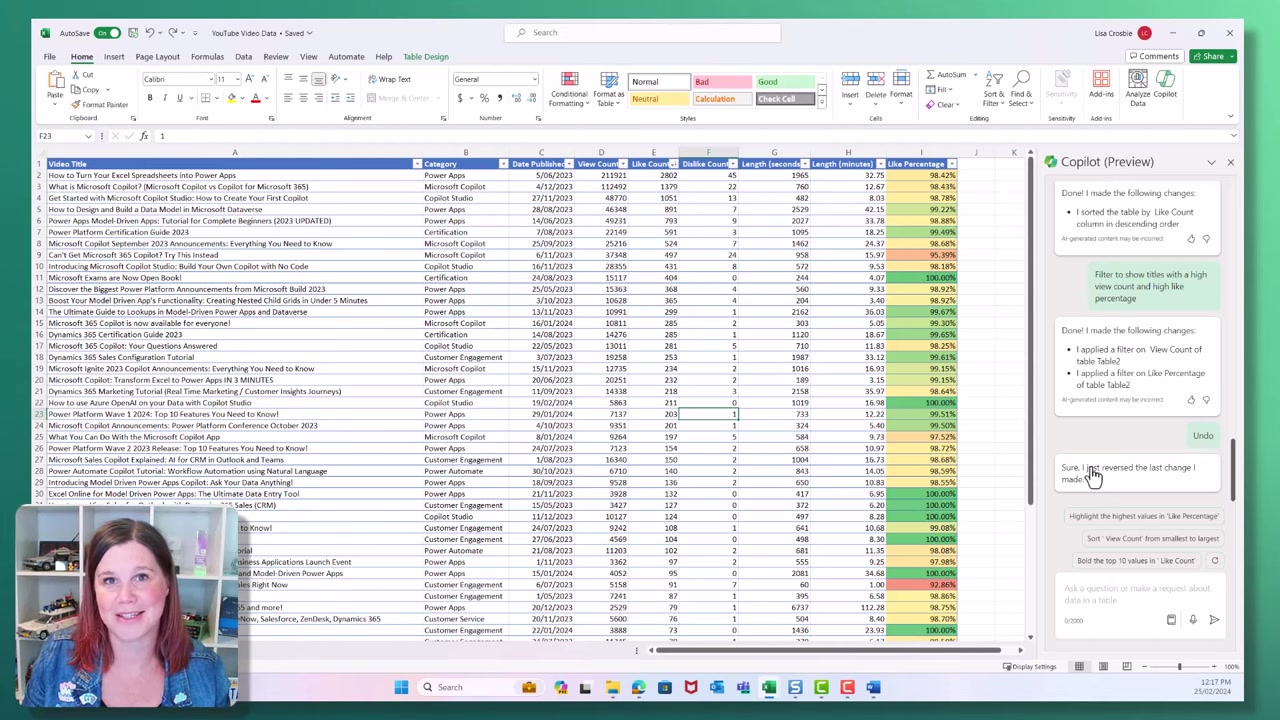Click the microphone icon in Copilot prompt
Screen dimensions: 1280x720
(1193, 620)
